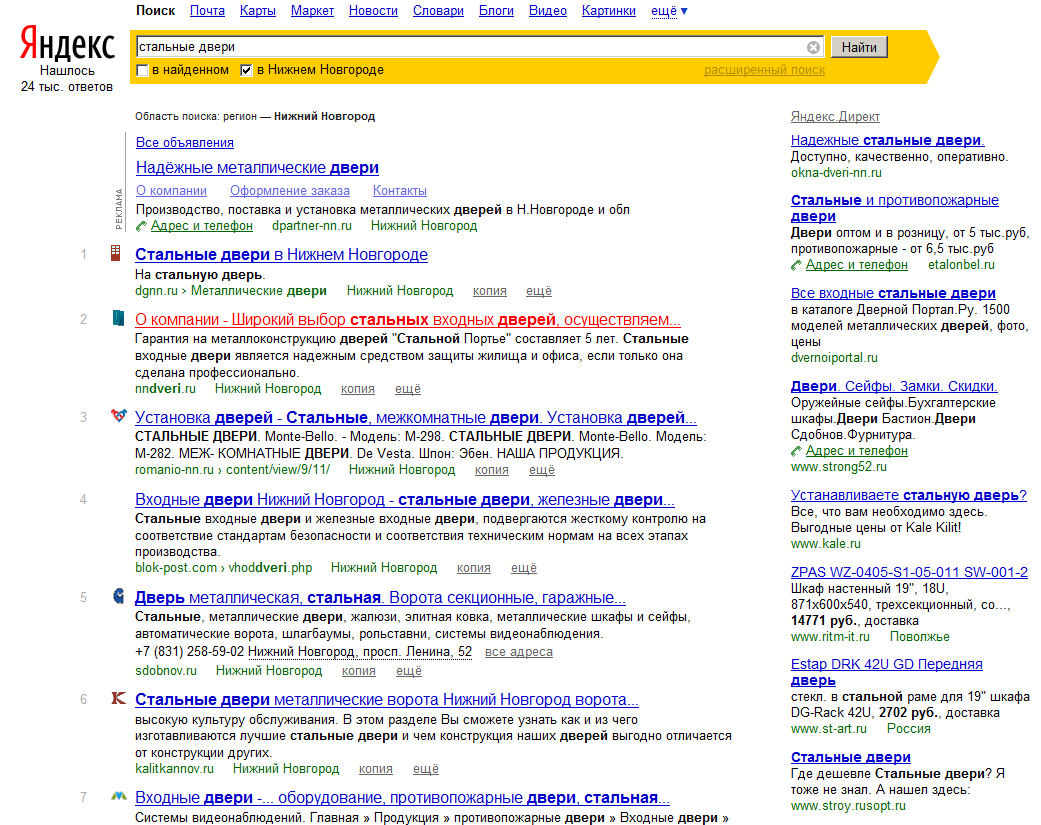Open 'Стальные двери' www.stroy.rusopt.ru ad title
1041x825 pixels.
coord(850,758)
